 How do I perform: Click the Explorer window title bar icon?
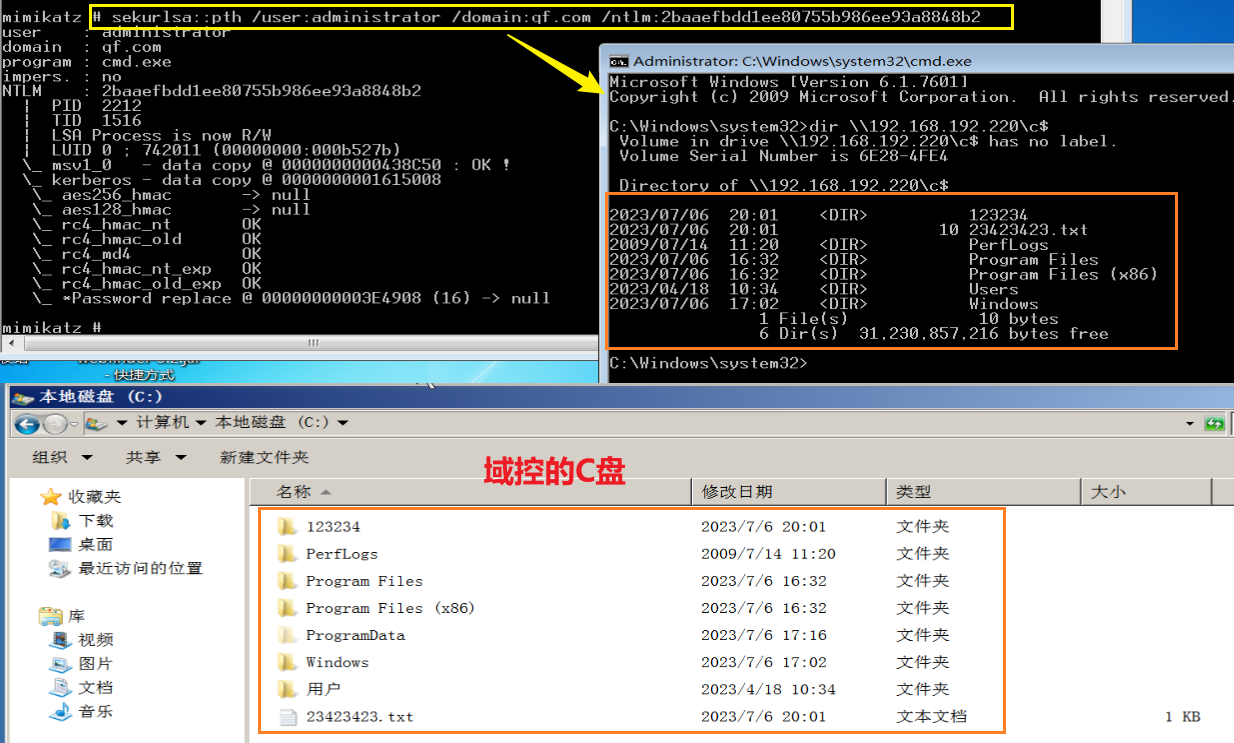click(x=23, y=396)
